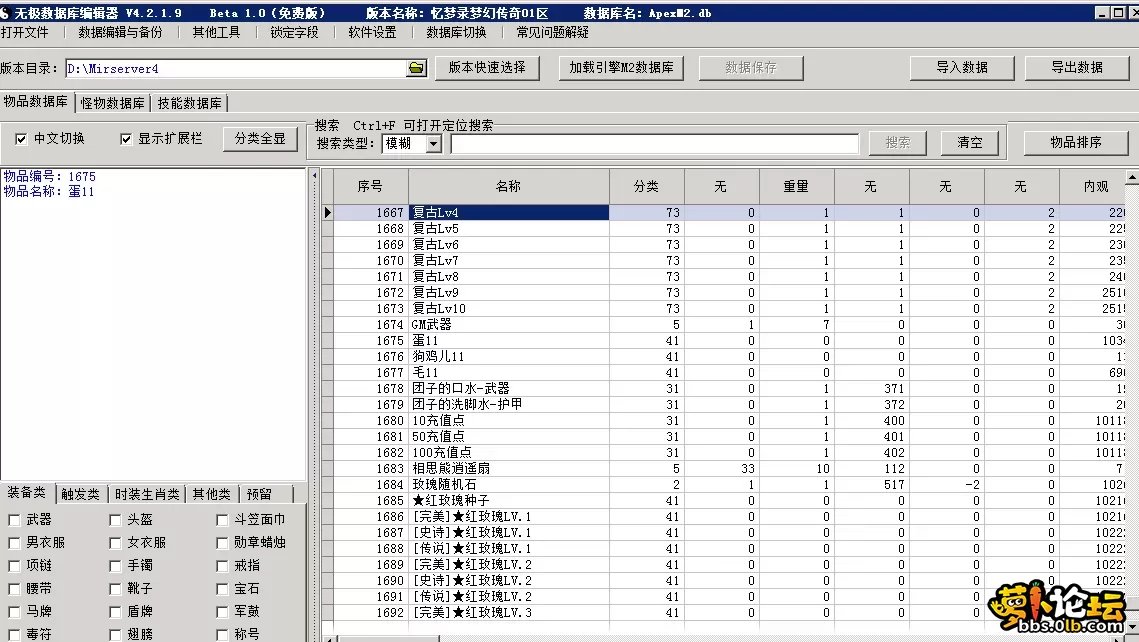
Task: Switch to the 怪物数据库 tab
Action: tap(112, 103)
